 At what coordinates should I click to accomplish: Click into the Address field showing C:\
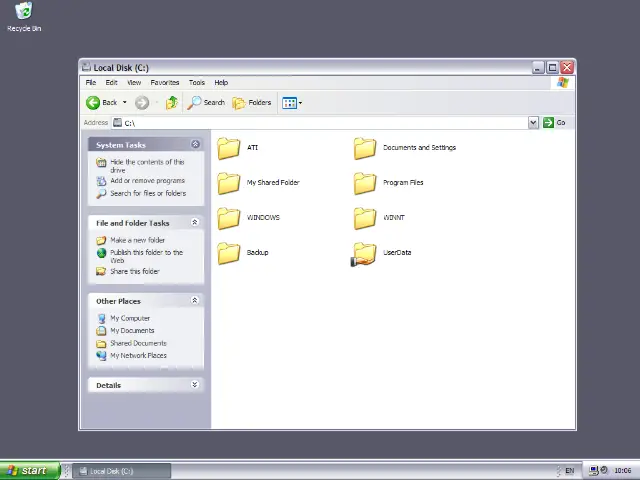320,122
